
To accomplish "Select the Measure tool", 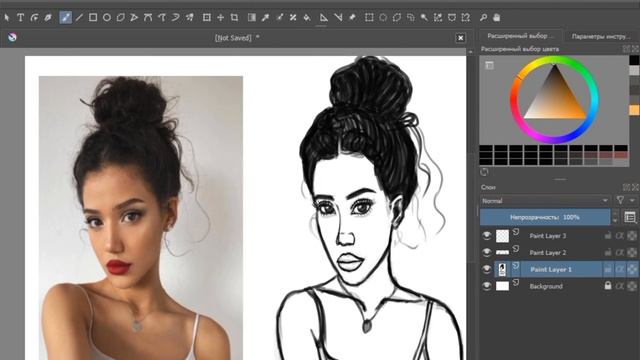I will click(338, 18).
